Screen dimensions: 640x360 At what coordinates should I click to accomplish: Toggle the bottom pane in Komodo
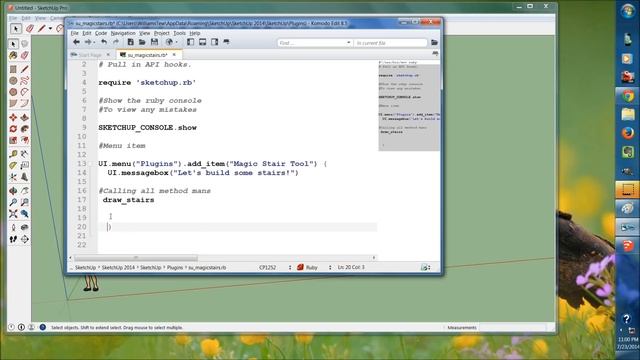[x=202, y=42]
